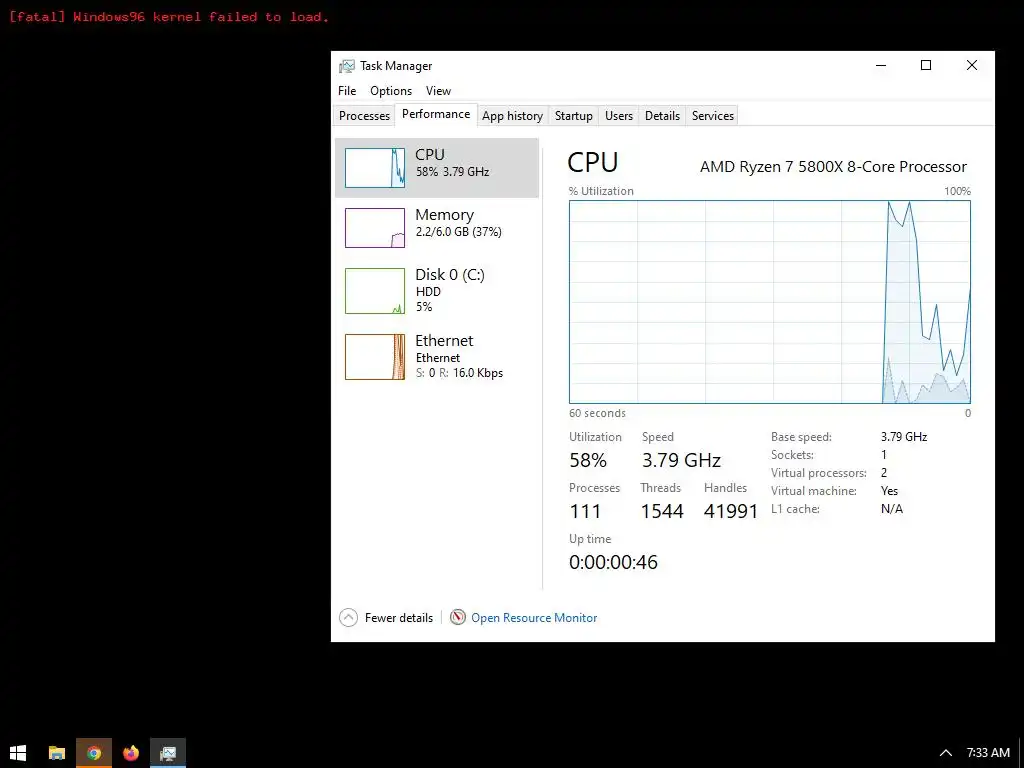Minimize the Task Manager window
Viewport: 1024px width, 768px height.
tap(881, 65)
